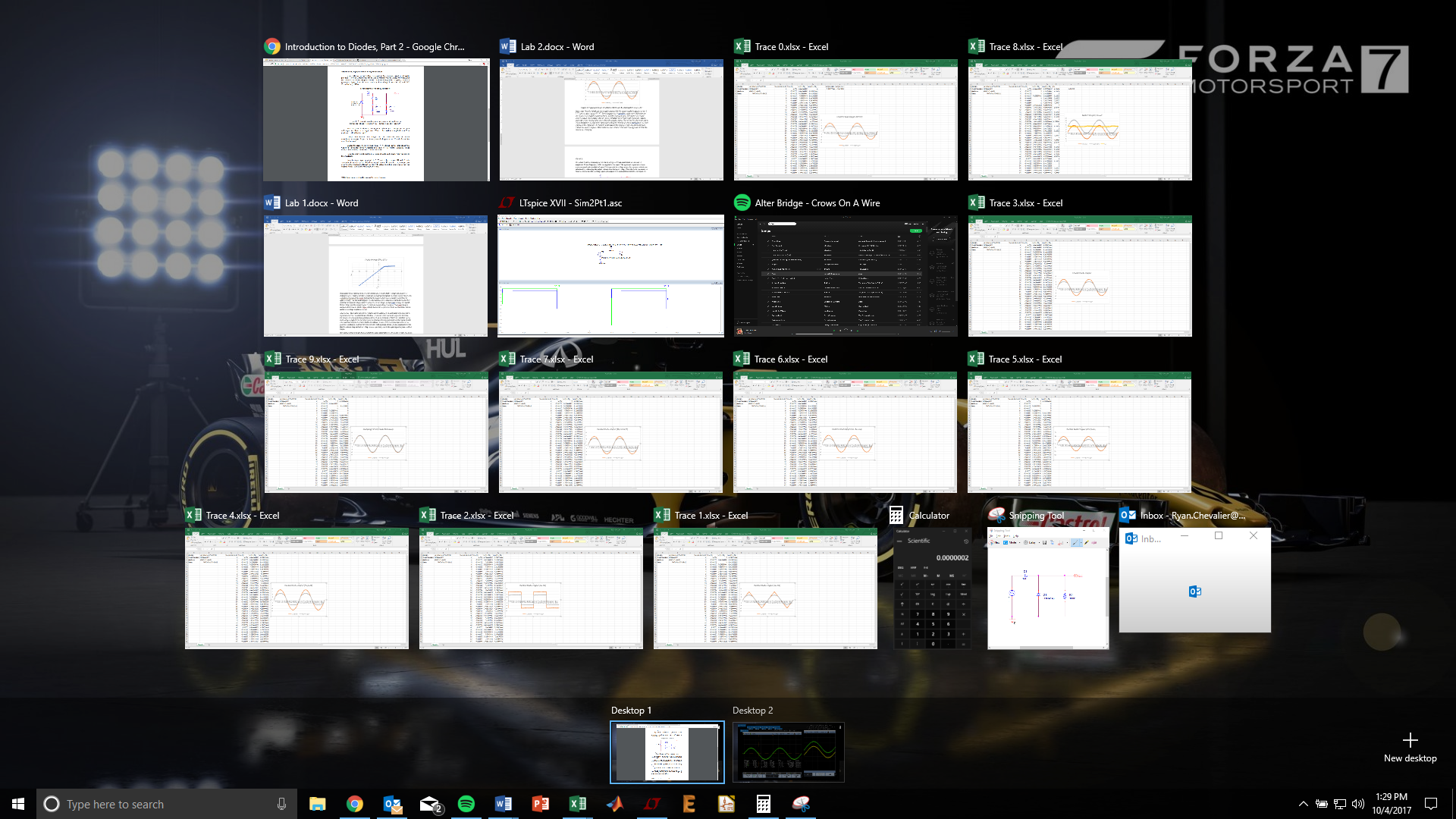Add a New desktop
Screen dimensions: 1456x819
coord(1410,747)
